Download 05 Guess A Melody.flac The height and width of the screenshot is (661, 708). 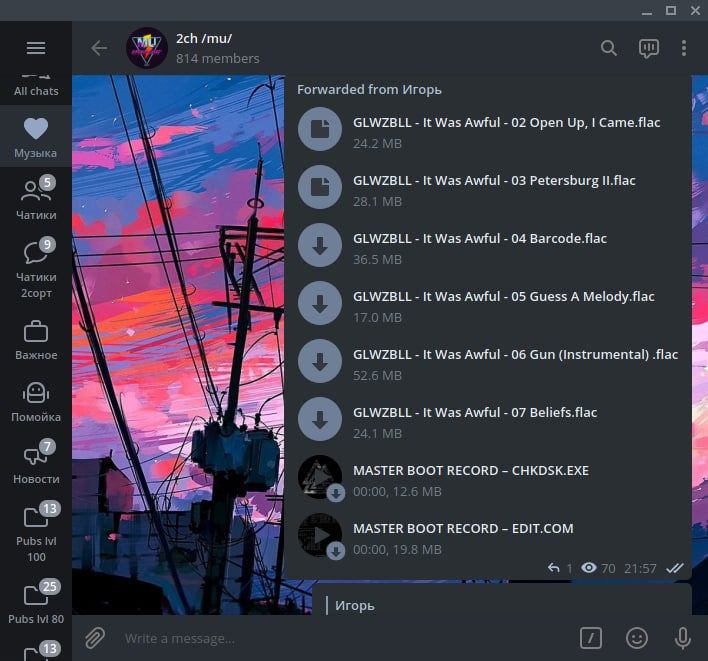pyautogui.click(x=320, y=303)
